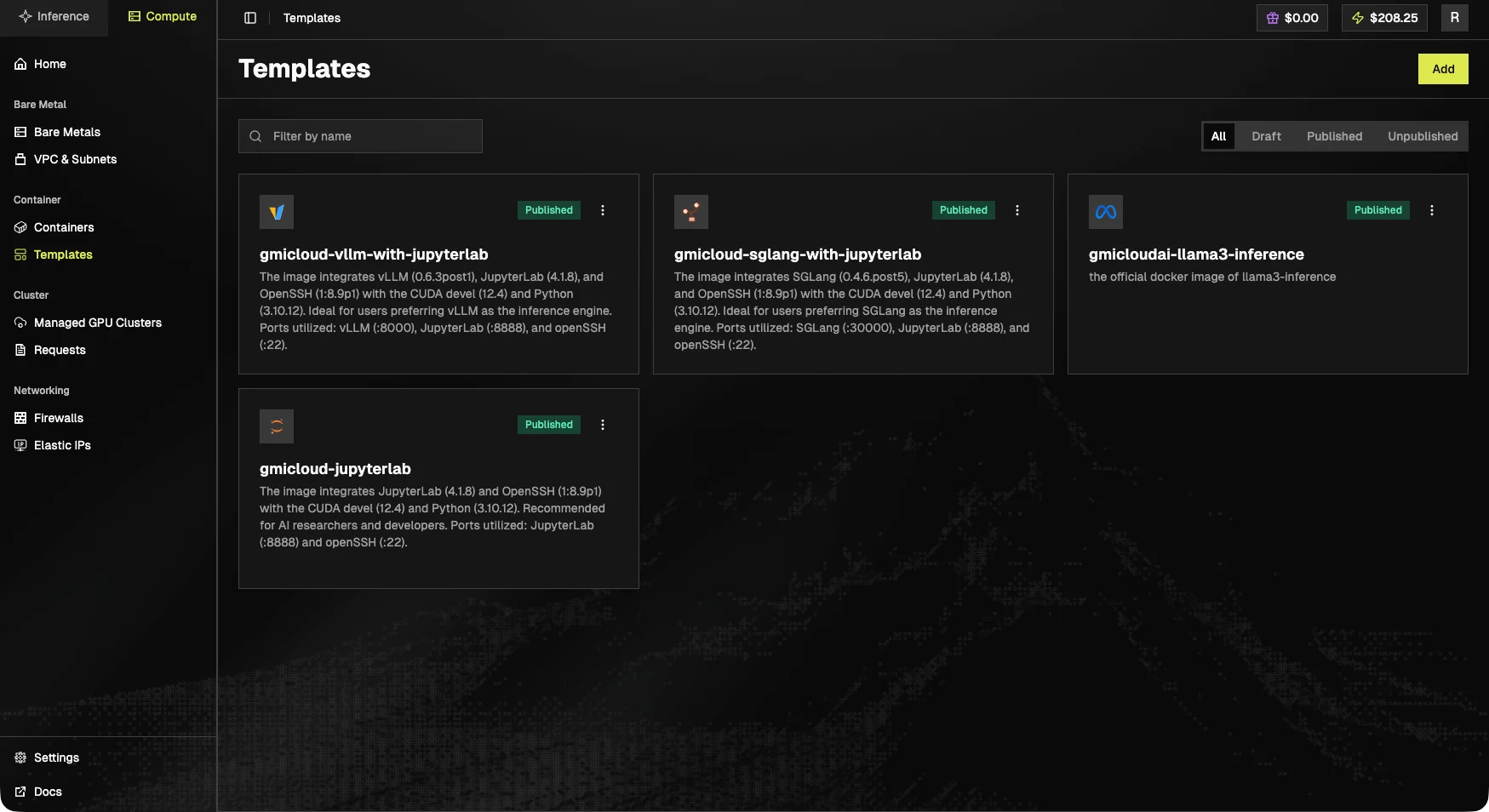Click Published badge on gmicloud-jupyterlab card

pyautogui.click(x=549, y=425)
